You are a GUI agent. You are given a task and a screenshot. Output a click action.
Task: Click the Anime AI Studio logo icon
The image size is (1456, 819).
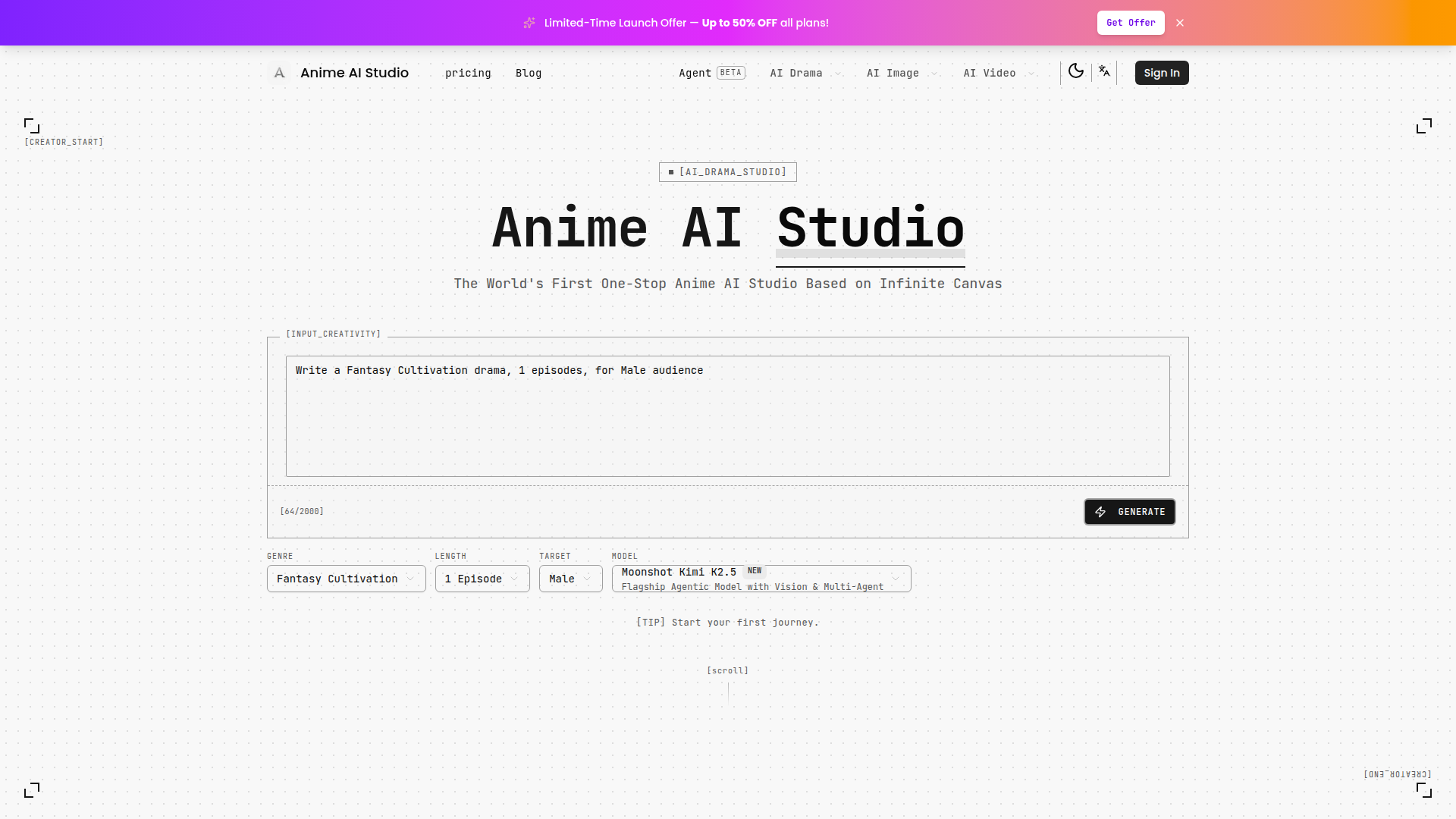click(279, 73)
